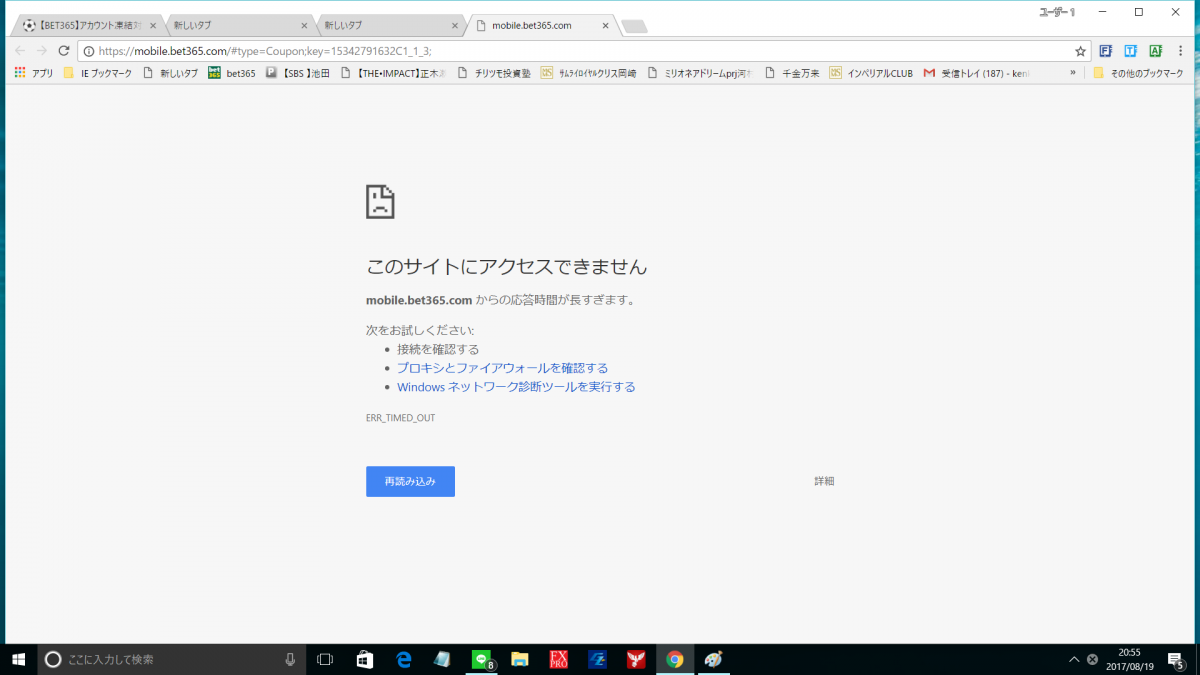Viewport: 1200px width, 675px height.
Task: Open the FX PRO app on the taskbar
Action: click(x=559, y=659)
